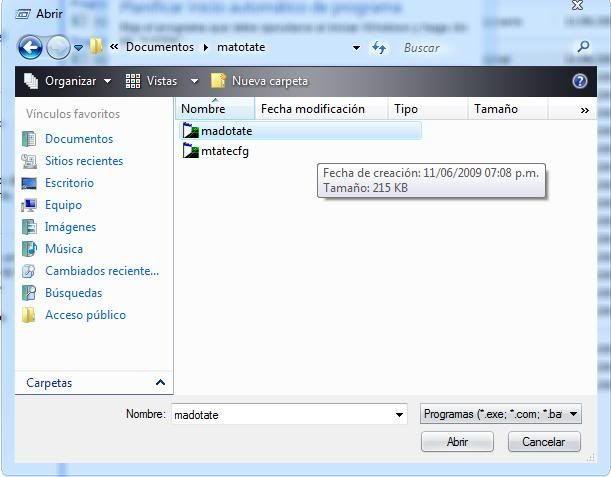Go back with the blue Back arrow
Image resolution: width=611 pixels, height=477 pixels.
coord(30,48)
